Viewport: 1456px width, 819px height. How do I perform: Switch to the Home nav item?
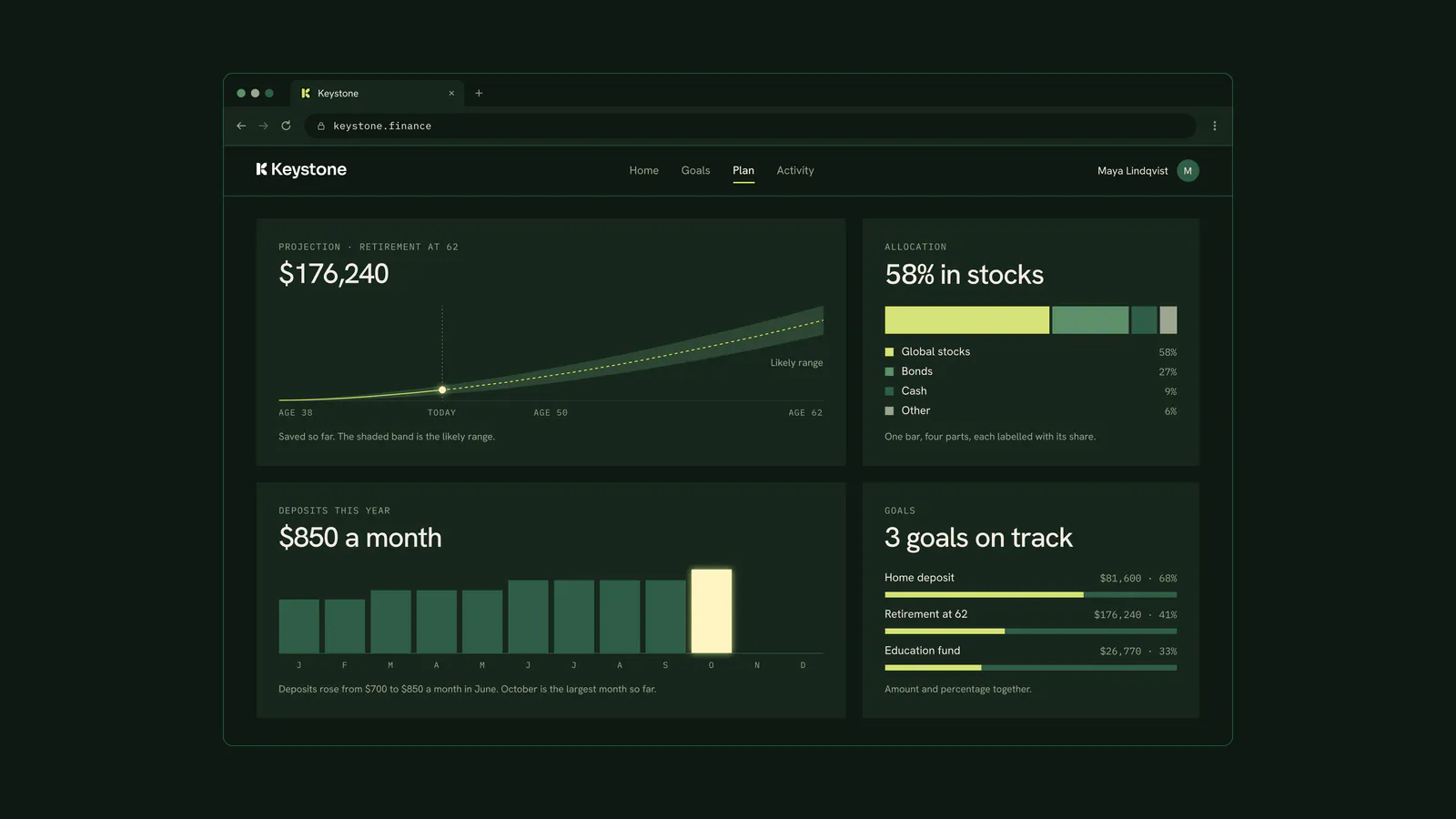(x=644, y=170)
